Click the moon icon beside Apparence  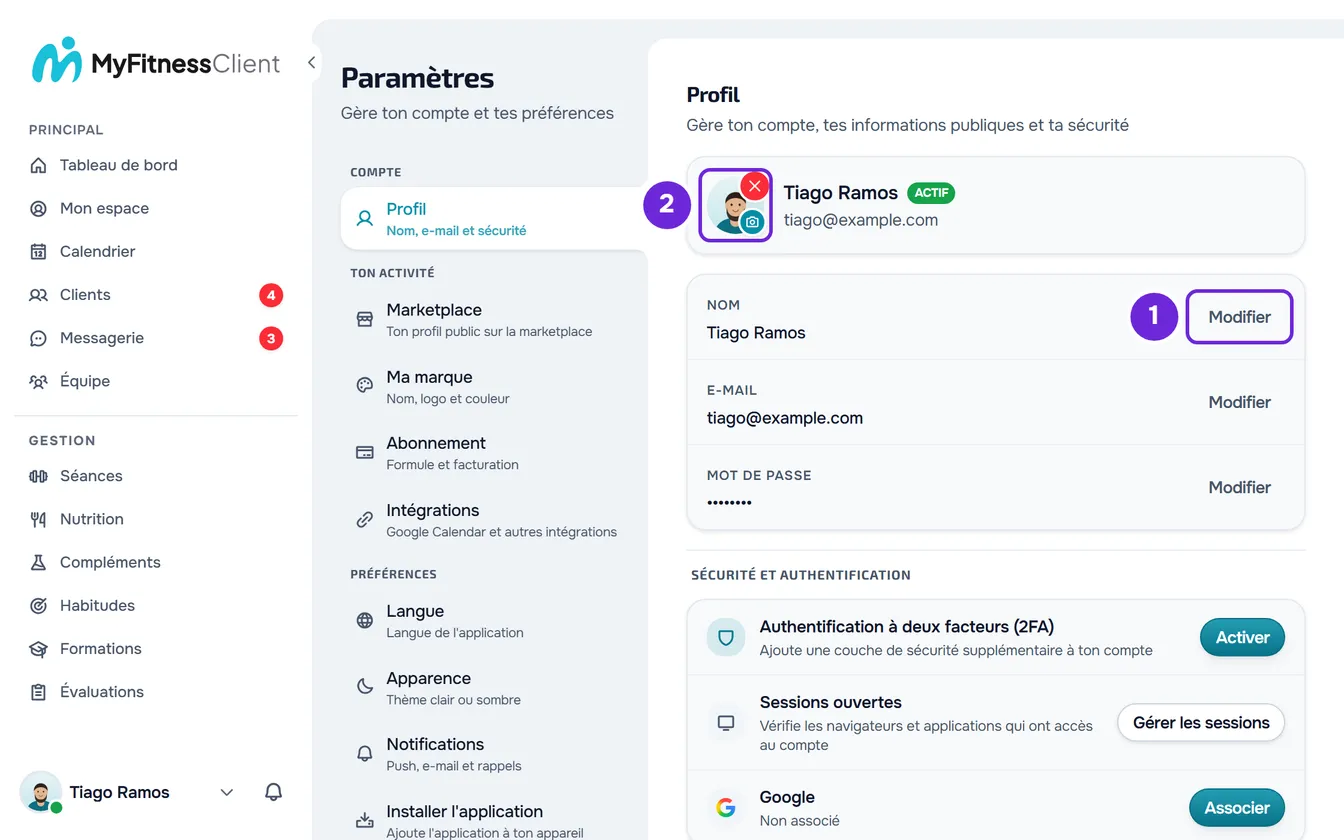tap(365, 687)
